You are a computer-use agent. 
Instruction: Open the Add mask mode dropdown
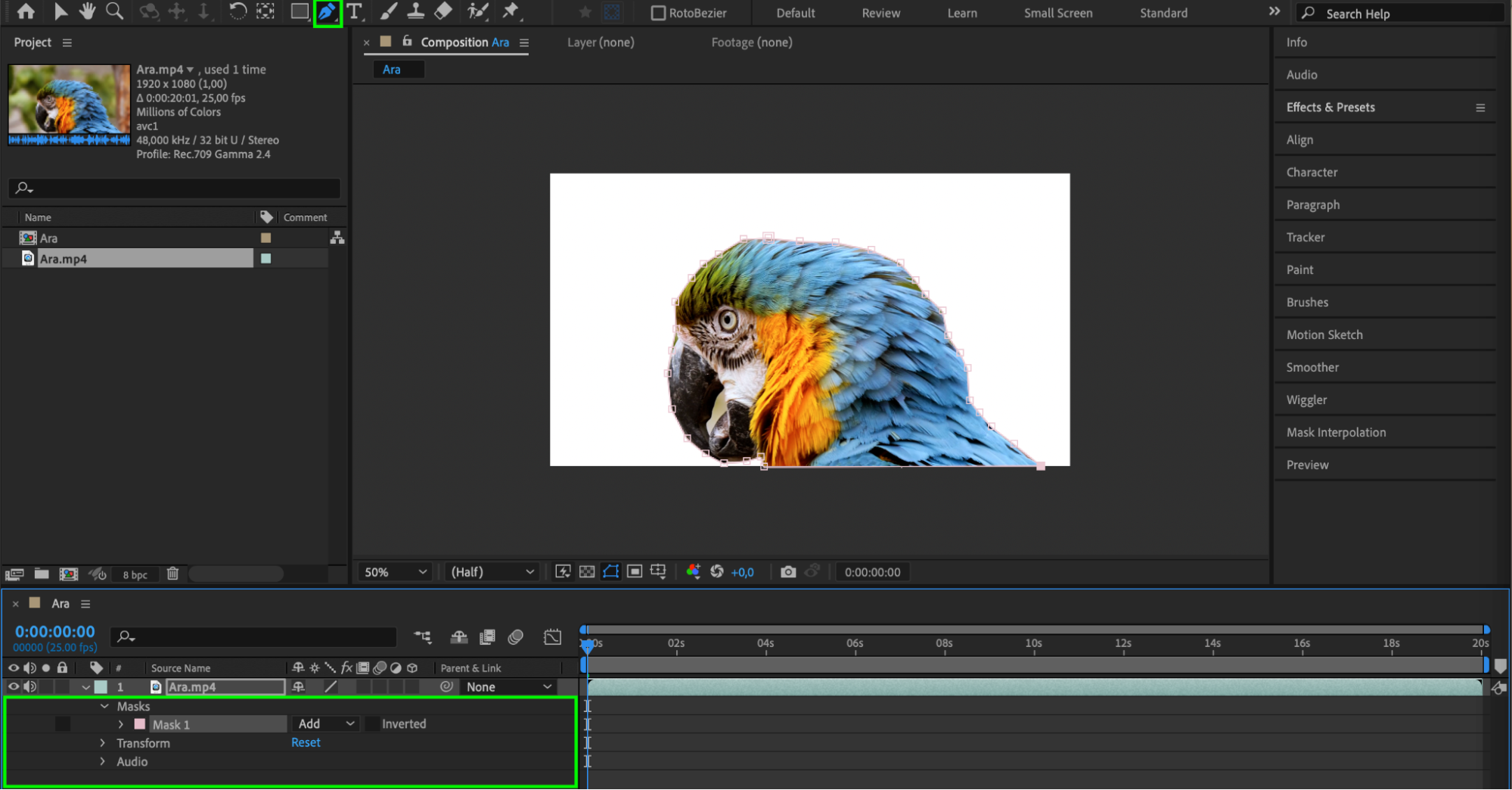[325, 724]
